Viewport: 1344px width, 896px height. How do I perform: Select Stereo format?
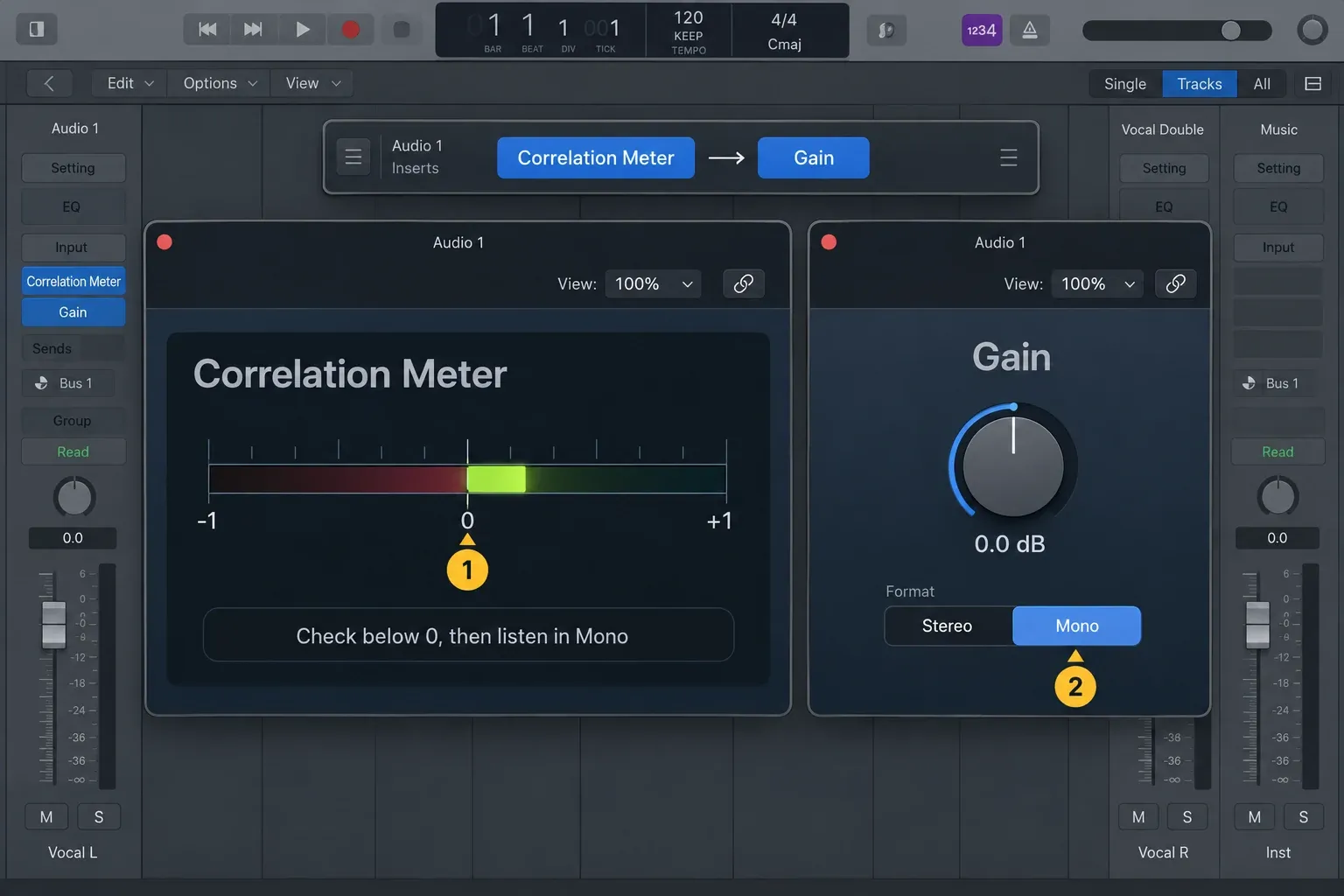click(948, 626)
